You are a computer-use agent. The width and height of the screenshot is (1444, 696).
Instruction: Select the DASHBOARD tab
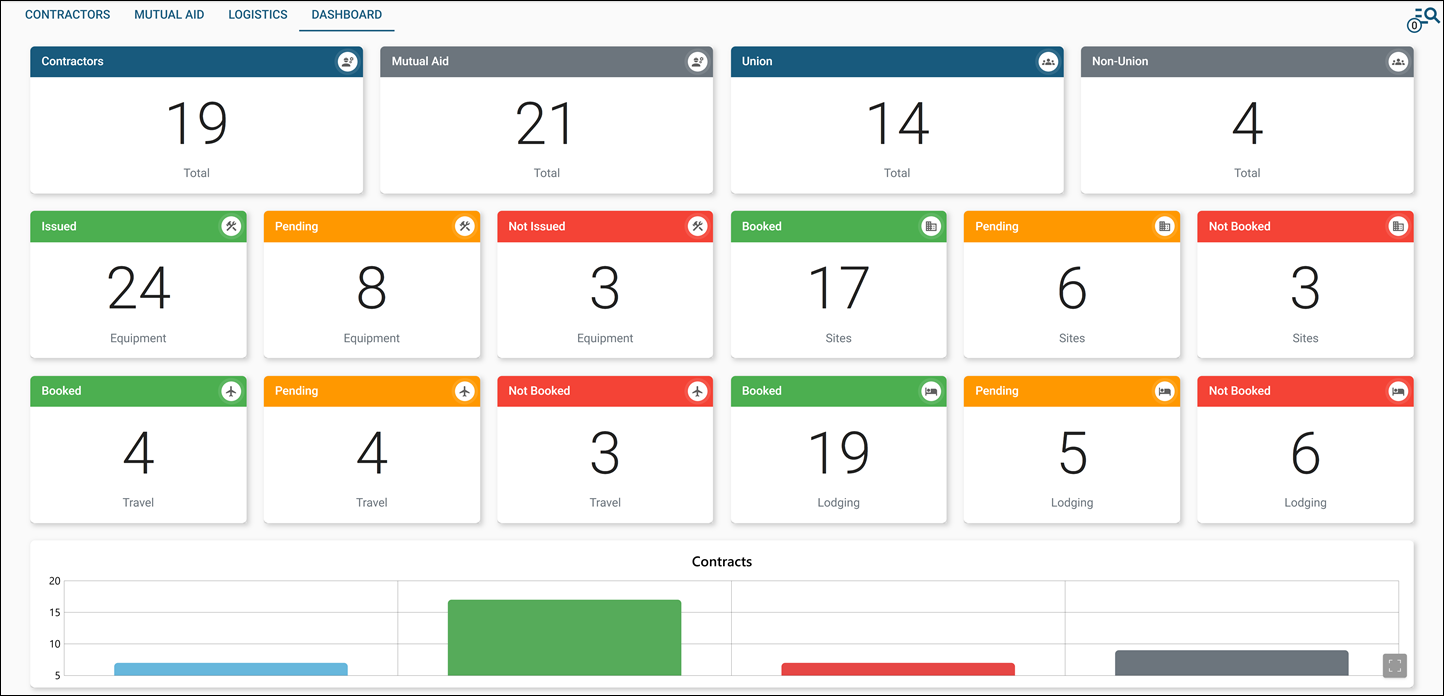(346, 14)
